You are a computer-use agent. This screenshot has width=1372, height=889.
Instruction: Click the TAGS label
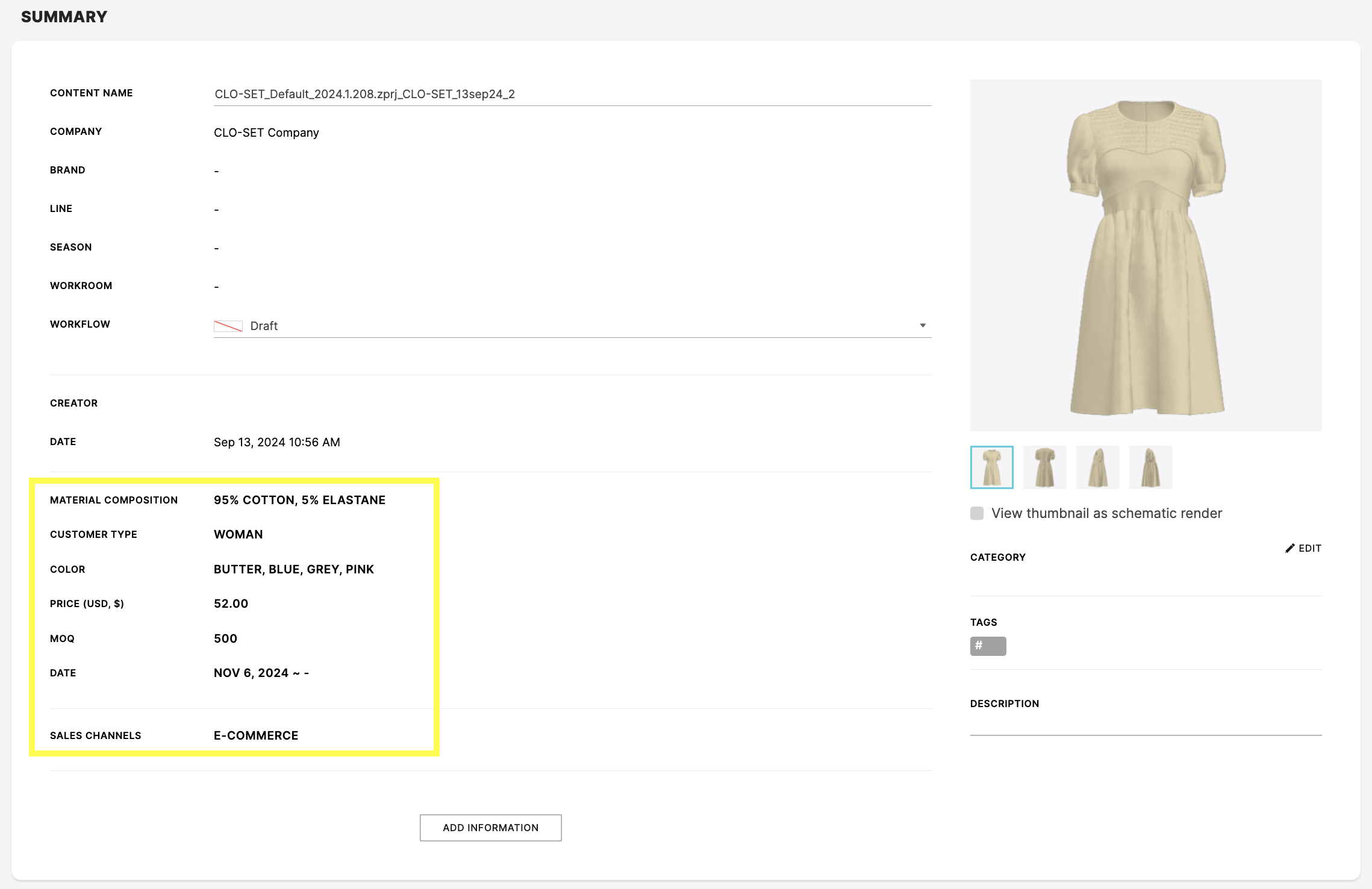point(984,622)
